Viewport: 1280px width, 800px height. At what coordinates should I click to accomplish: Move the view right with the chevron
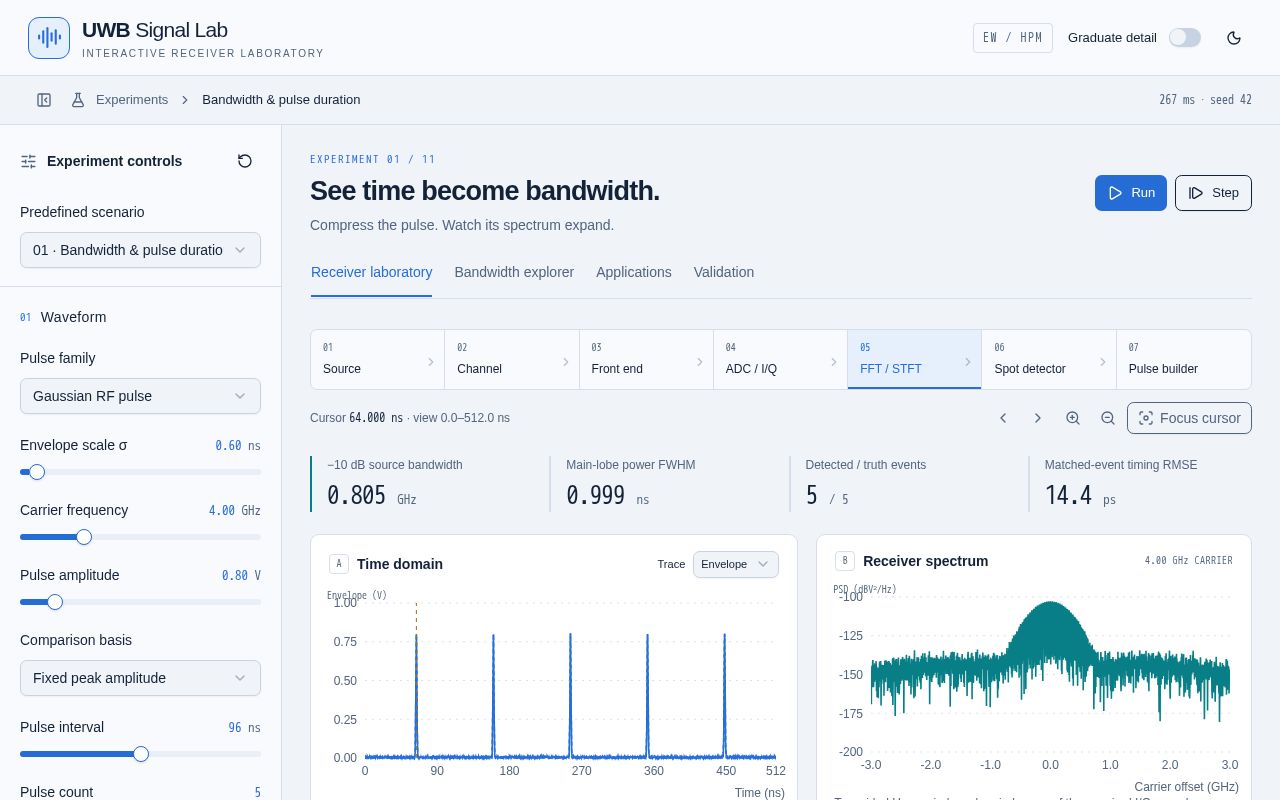[x=1038, y=418]
